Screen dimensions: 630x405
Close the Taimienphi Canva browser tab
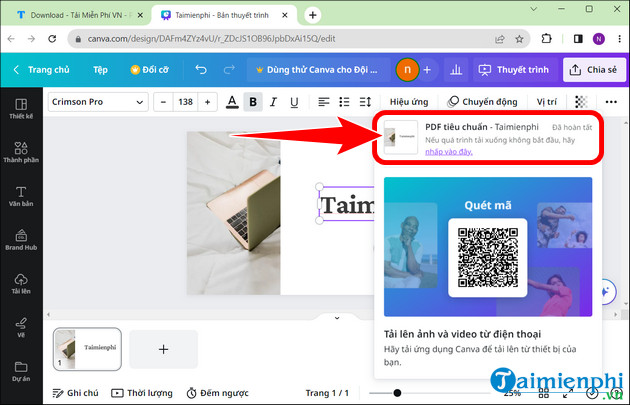pos(284,15)
